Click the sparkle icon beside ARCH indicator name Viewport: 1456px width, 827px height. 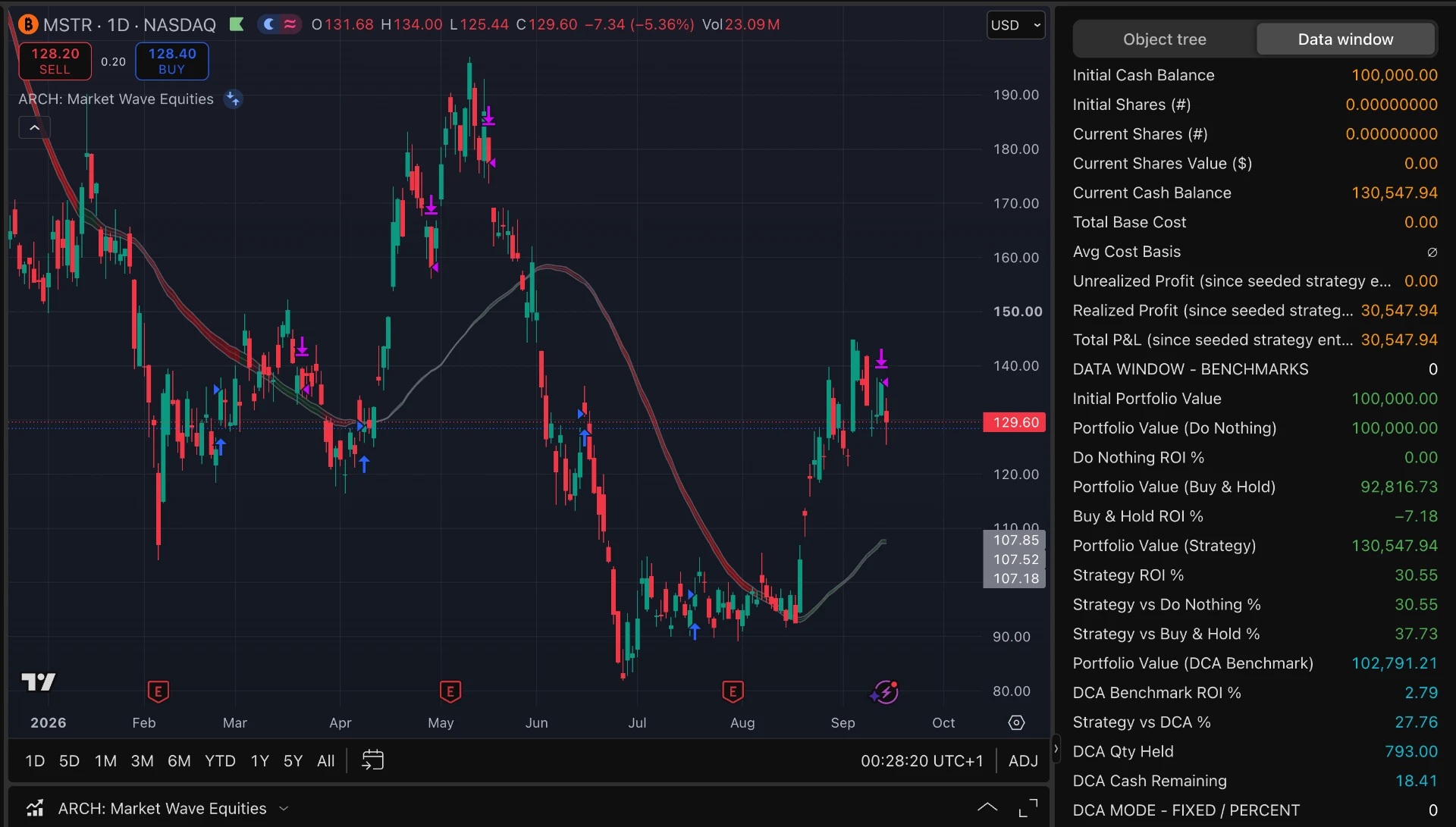click(233, 99)
